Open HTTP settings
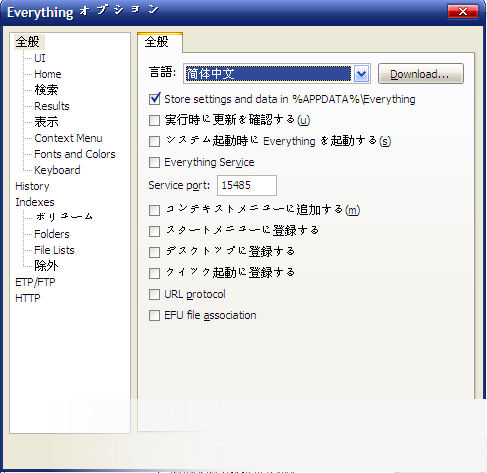The height and width of the screenshot is (473, 487). tap(28, 298)
